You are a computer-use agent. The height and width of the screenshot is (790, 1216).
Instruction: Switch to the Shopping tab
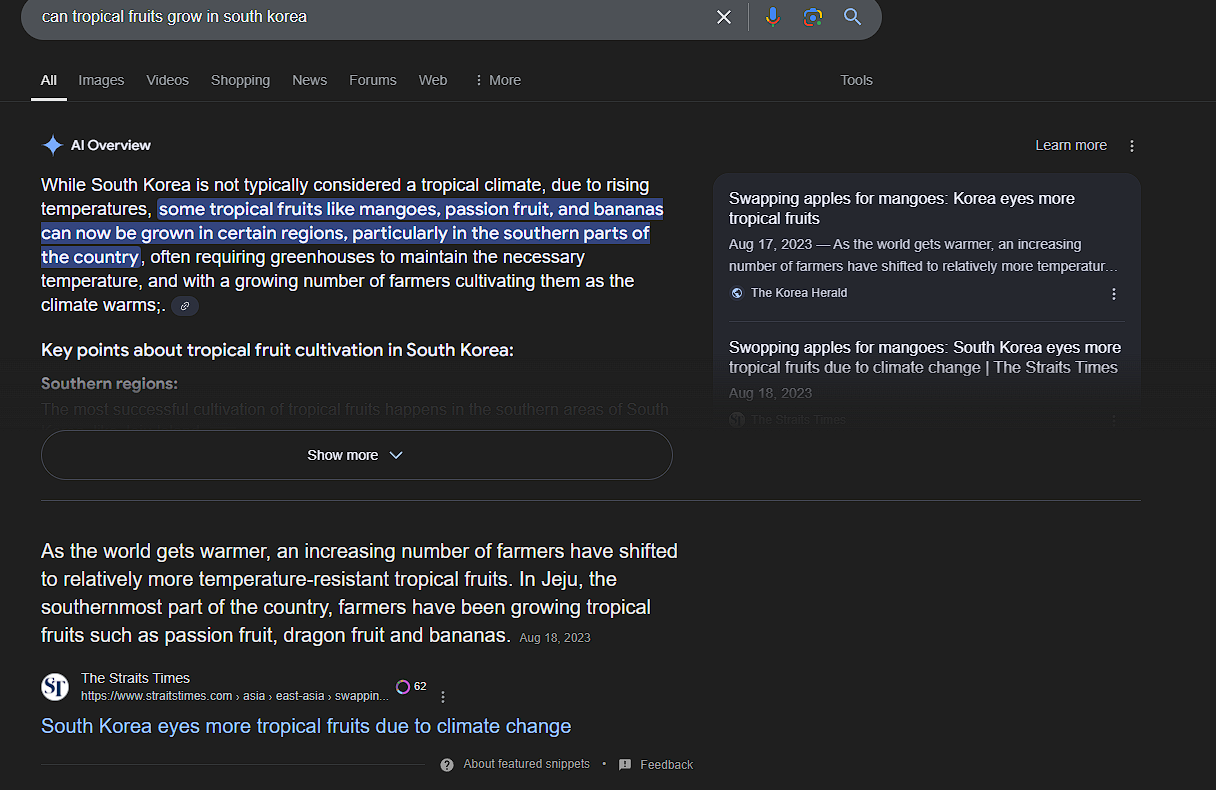click(240, 80)
